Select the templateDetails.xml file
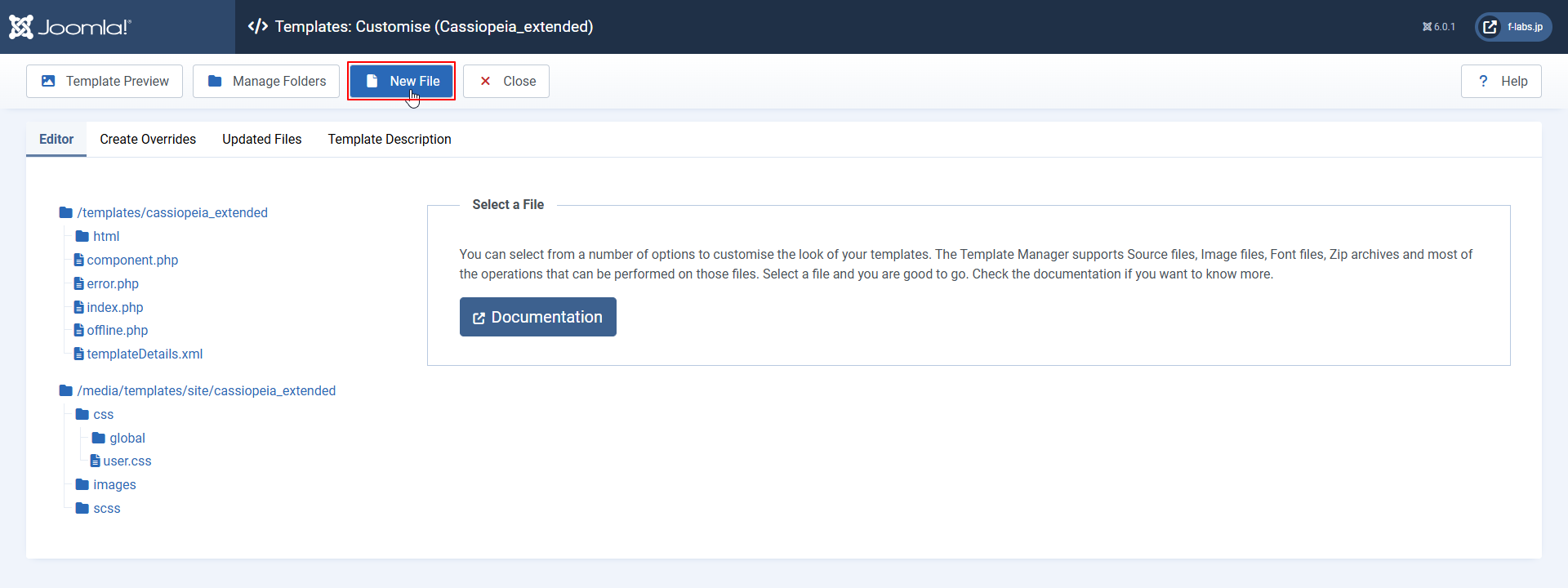Image resolution: width=1568 pixels, height=588 pixels. tap(144, 354)
